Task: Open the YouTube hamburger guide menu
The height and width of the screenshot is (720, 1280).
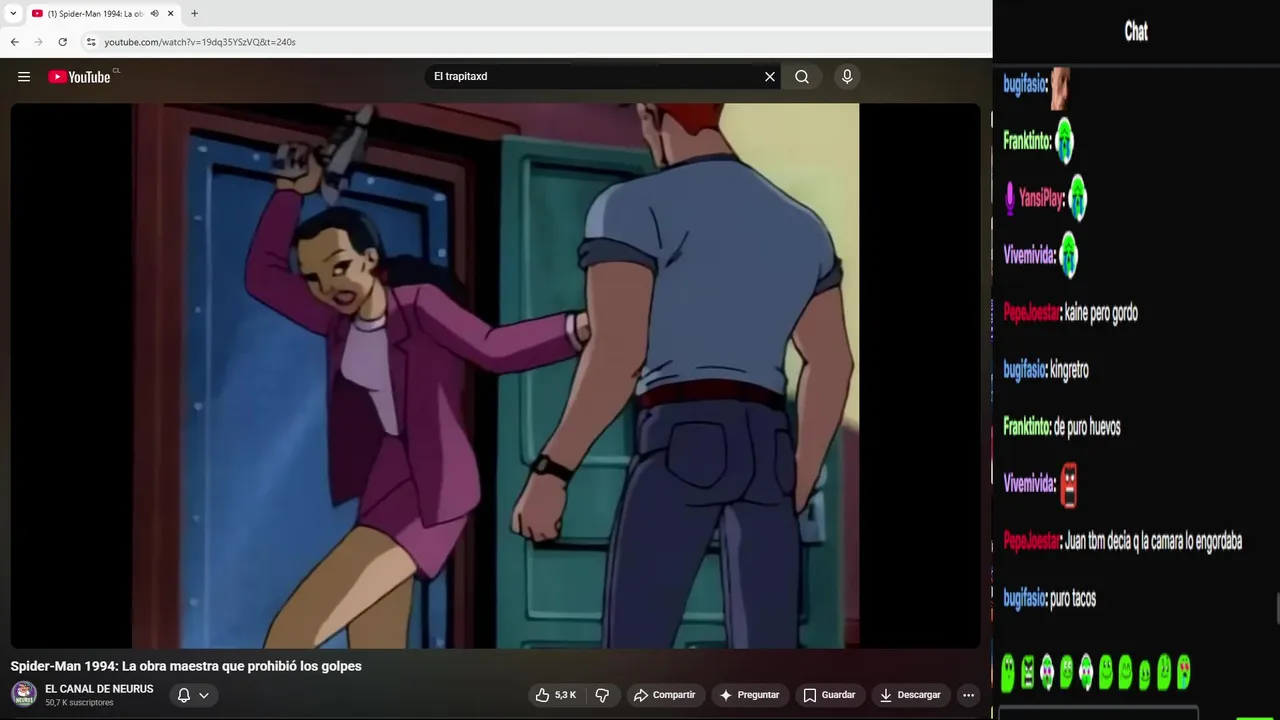Action: click(24, 77)
